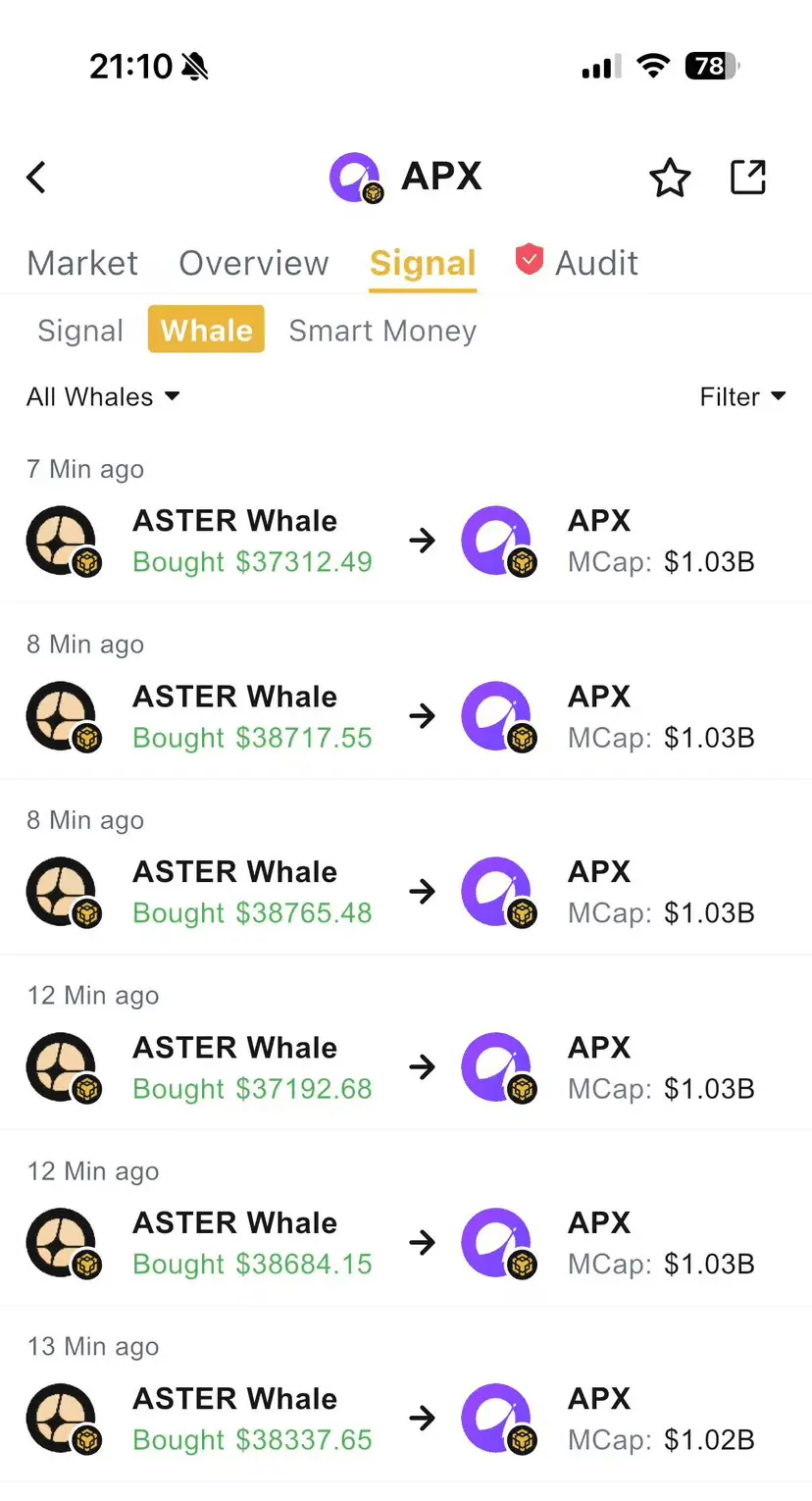The width and height of the screenshot is (812, 1501).
Task: Open the Filter dropdown
Action: coord(742,397)
